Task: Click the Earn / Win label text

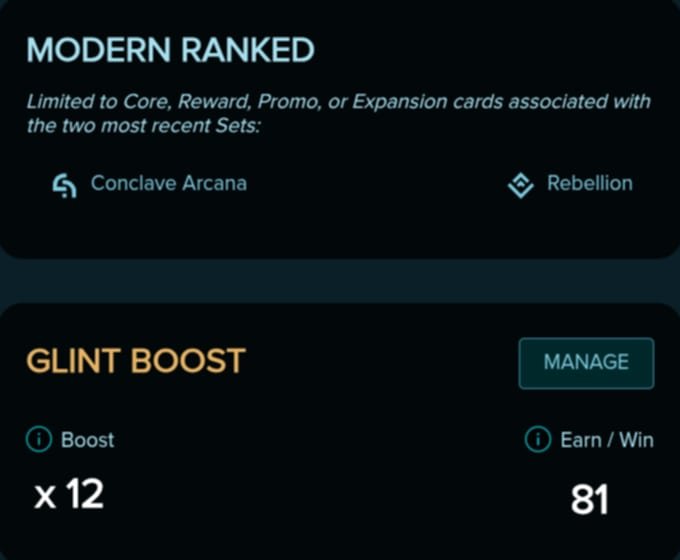Action: click(x=607, y=440)
